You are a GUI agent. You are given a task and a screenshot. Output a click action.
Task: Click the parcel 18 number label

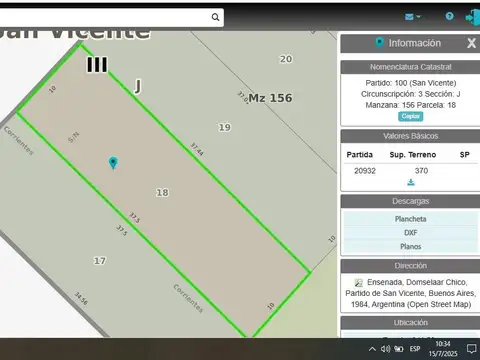(x=162, y=192)
